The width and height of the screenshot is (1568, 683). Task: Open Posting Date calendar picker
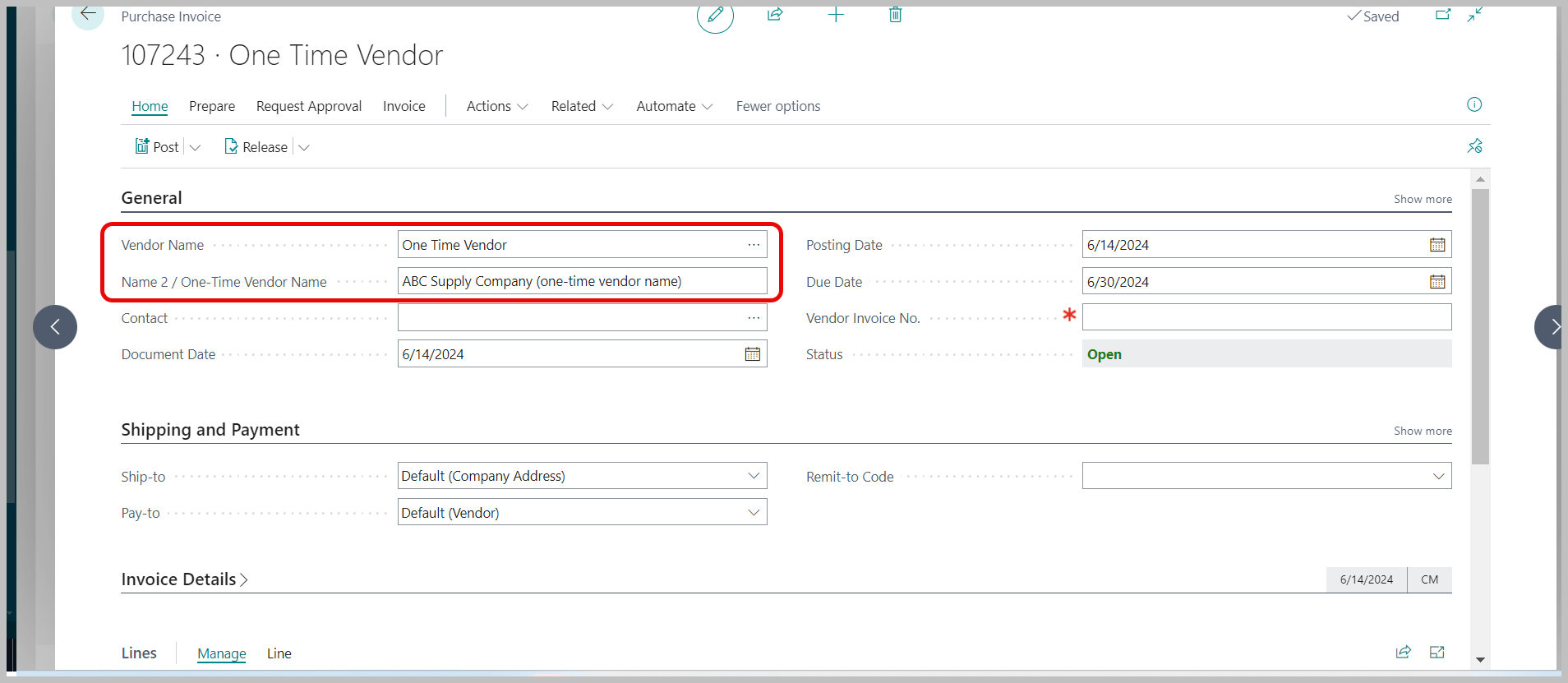tap(1437, 245)
